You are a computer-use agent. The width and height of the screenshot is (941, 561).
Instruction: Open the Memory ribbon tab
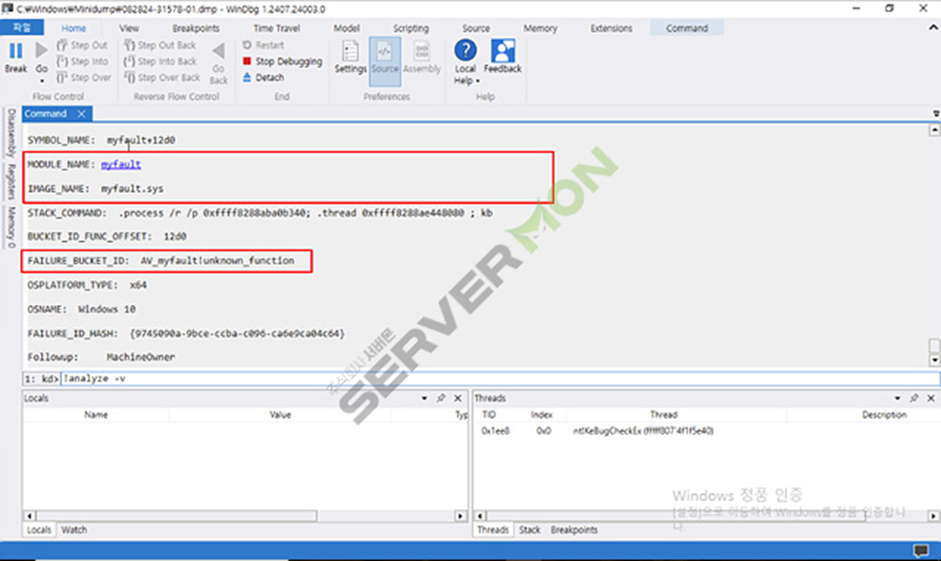(x=540, y=28)
